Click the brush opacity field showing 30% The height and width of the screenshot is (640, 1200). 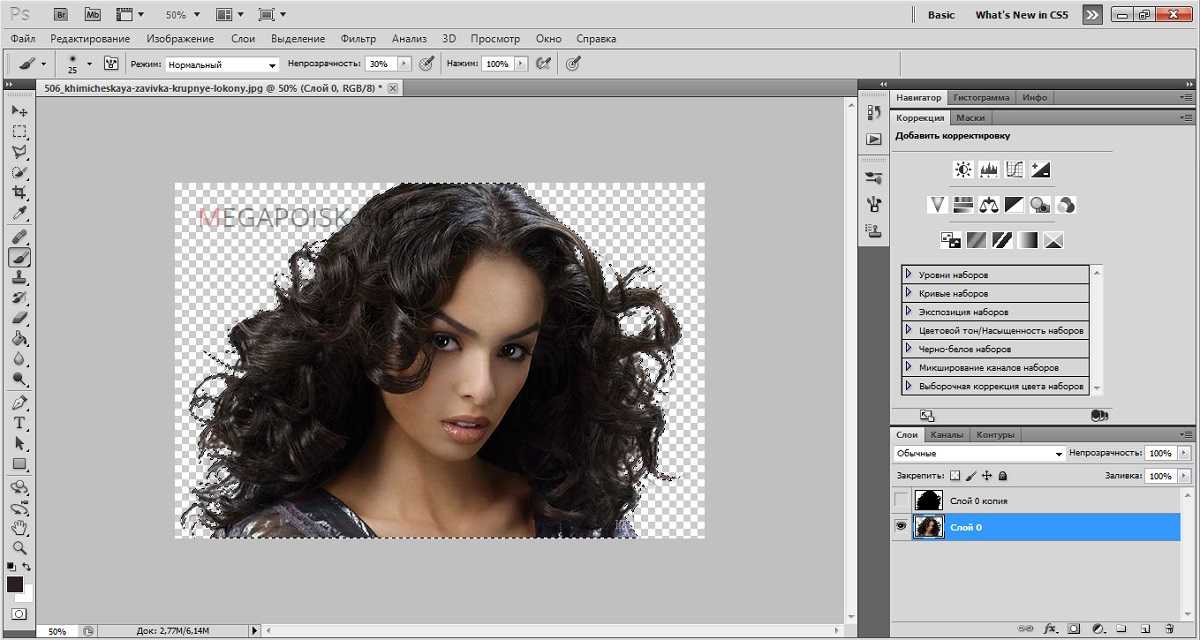click(x=379, y=64)
